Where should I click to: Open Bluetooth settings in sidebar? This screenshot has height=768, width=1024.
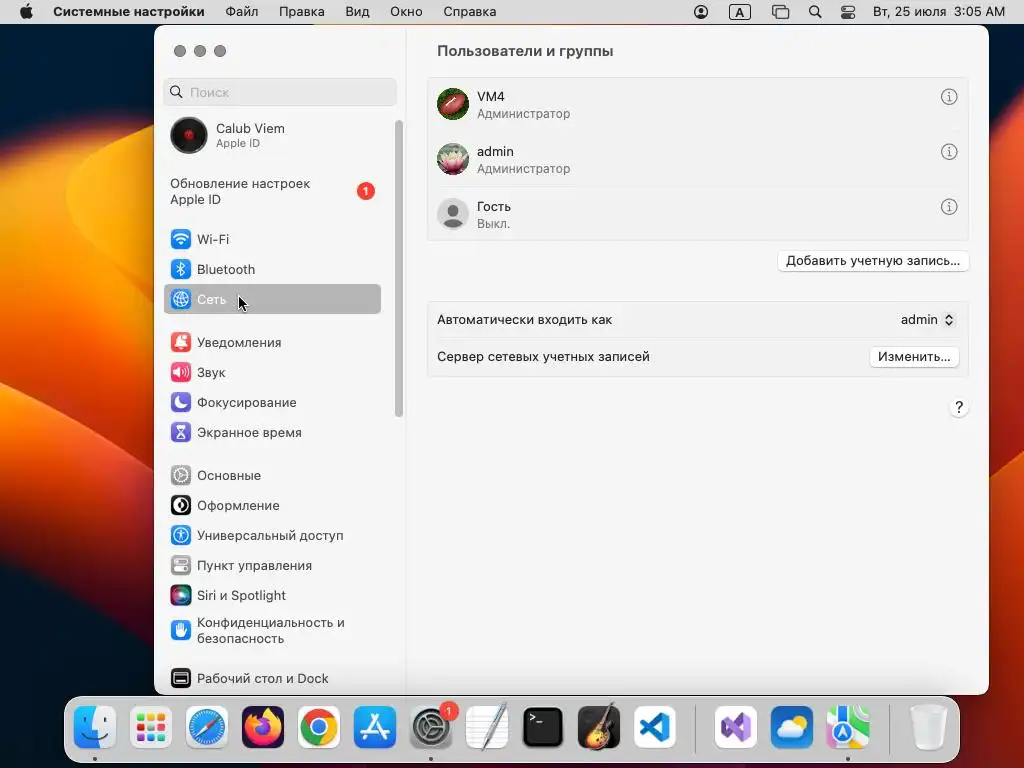[272, 269]
